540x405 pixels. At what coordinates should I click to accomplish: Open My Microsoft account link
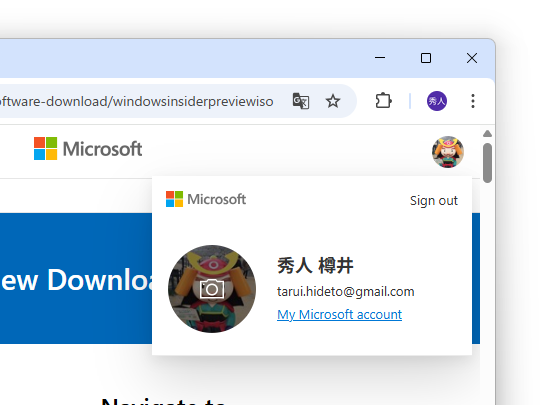pyautogui.click(x=340, y=314)
